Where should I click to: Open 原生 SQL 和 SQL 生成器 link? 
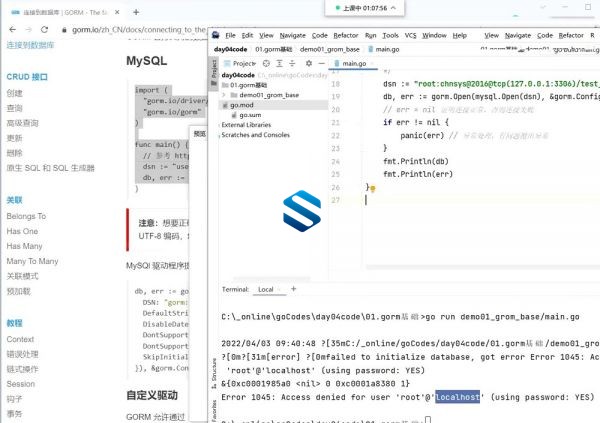(x=50, y=168)
